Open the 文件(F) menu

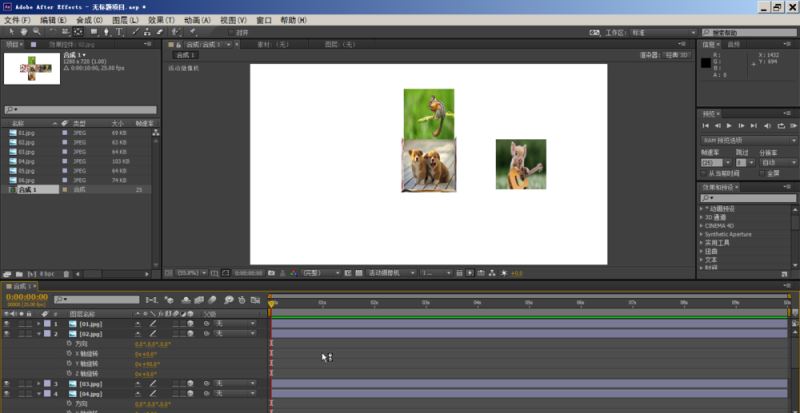click(x=17, y=20)
